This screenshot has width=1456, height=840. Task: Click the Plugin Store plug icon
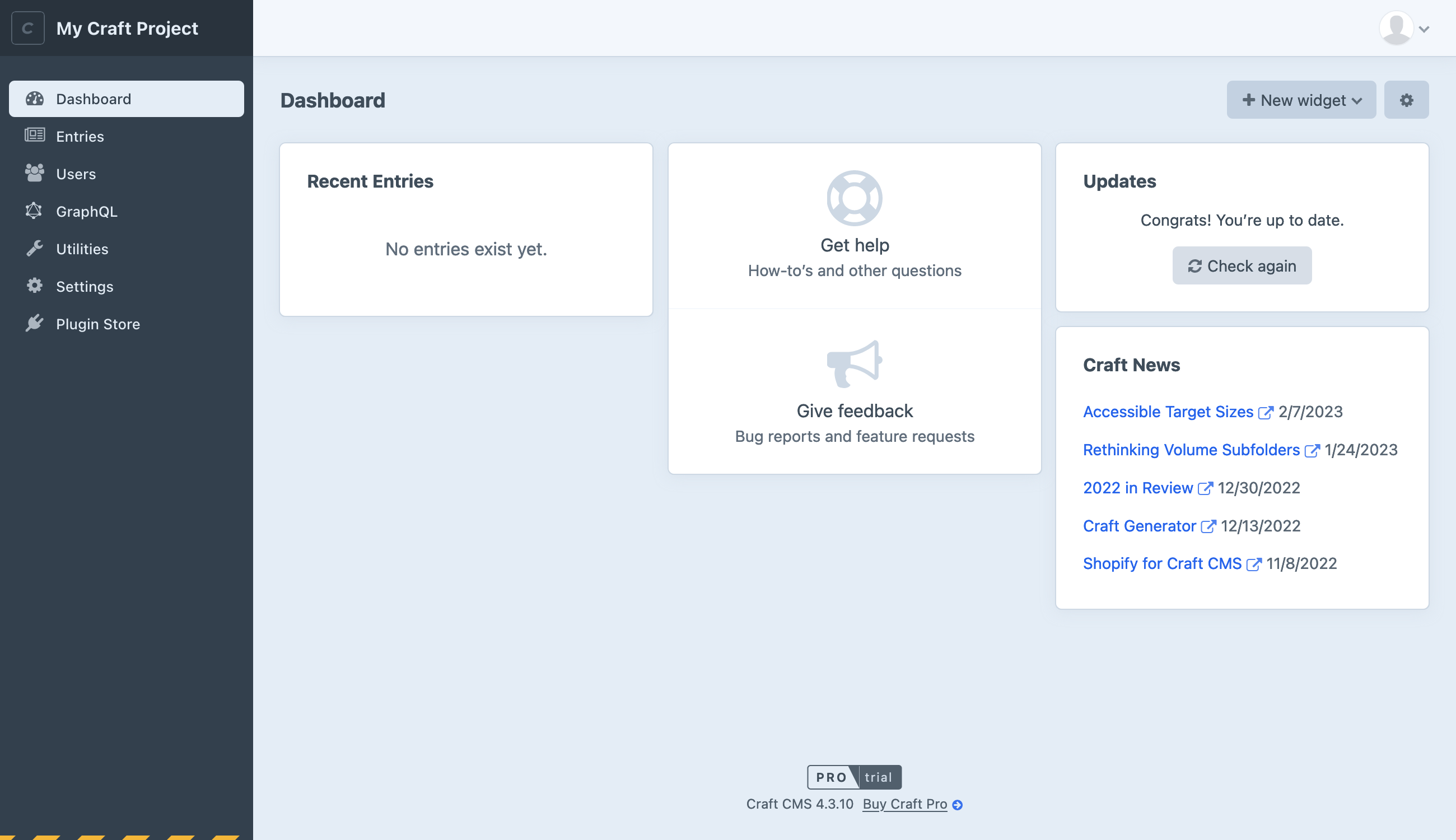[35, 323]
